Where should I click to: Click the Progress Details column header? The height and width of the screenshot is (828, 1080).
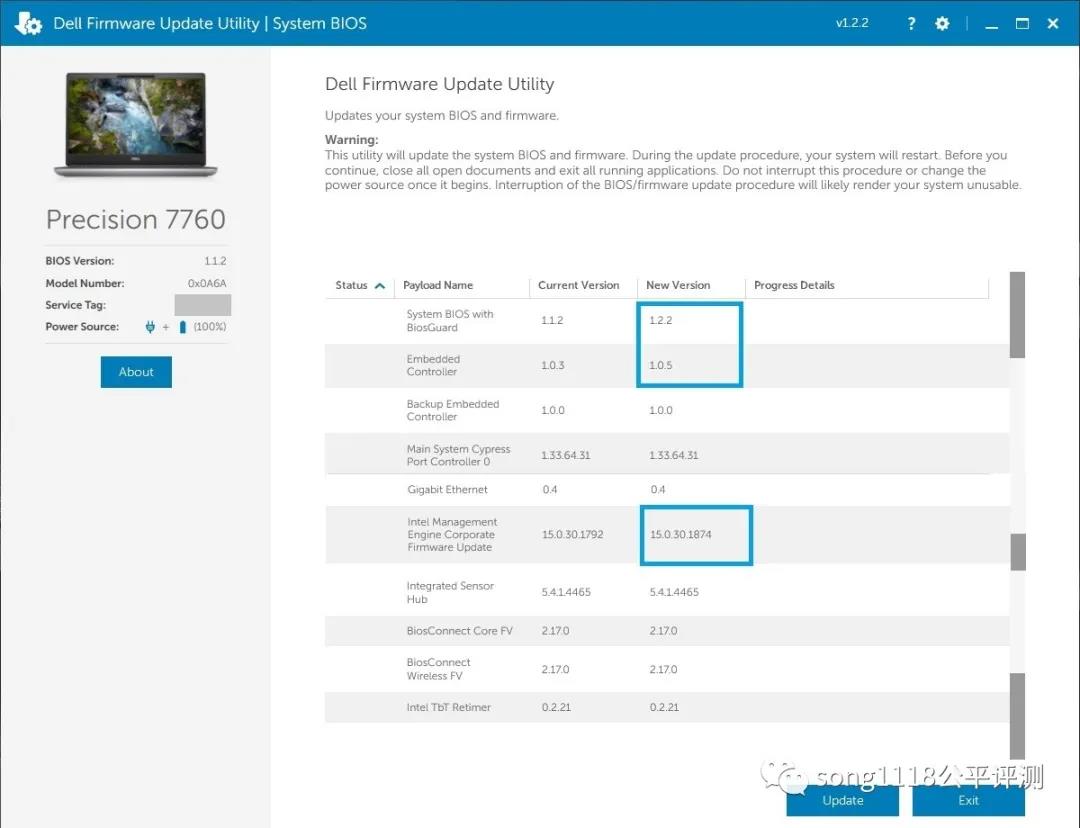794,285
